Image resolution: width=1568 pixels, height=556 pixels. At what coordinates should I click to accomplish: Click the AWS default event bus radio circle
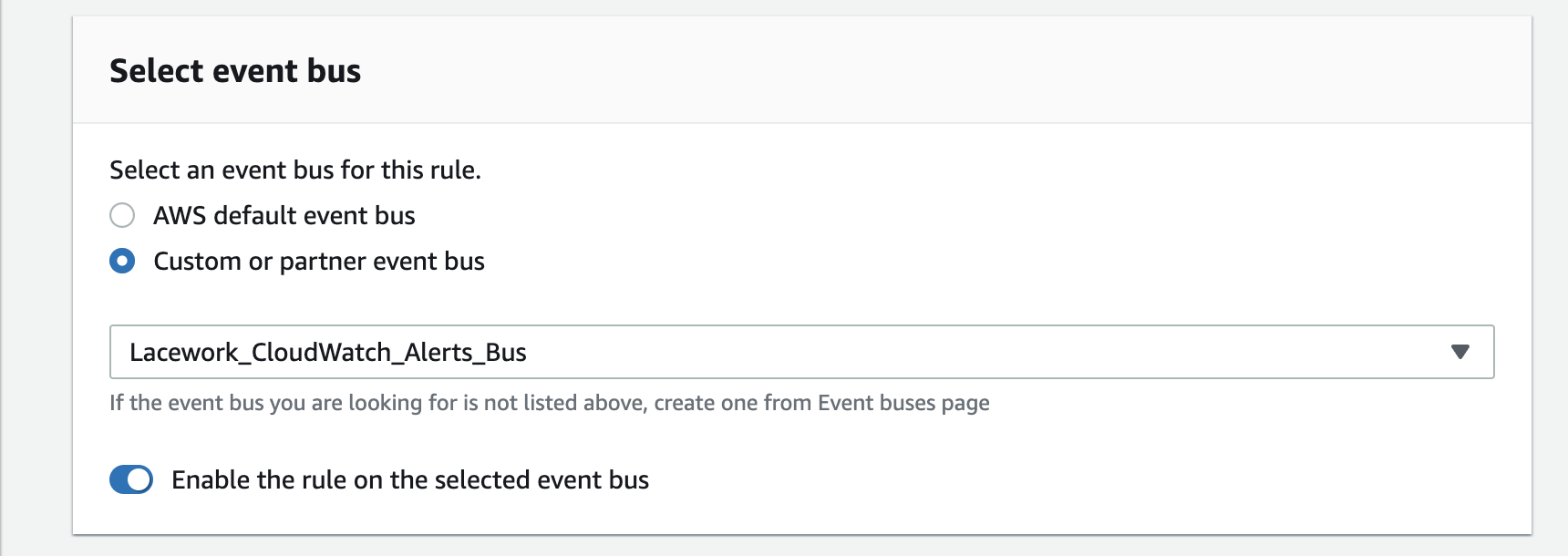[x=121, y=216]
